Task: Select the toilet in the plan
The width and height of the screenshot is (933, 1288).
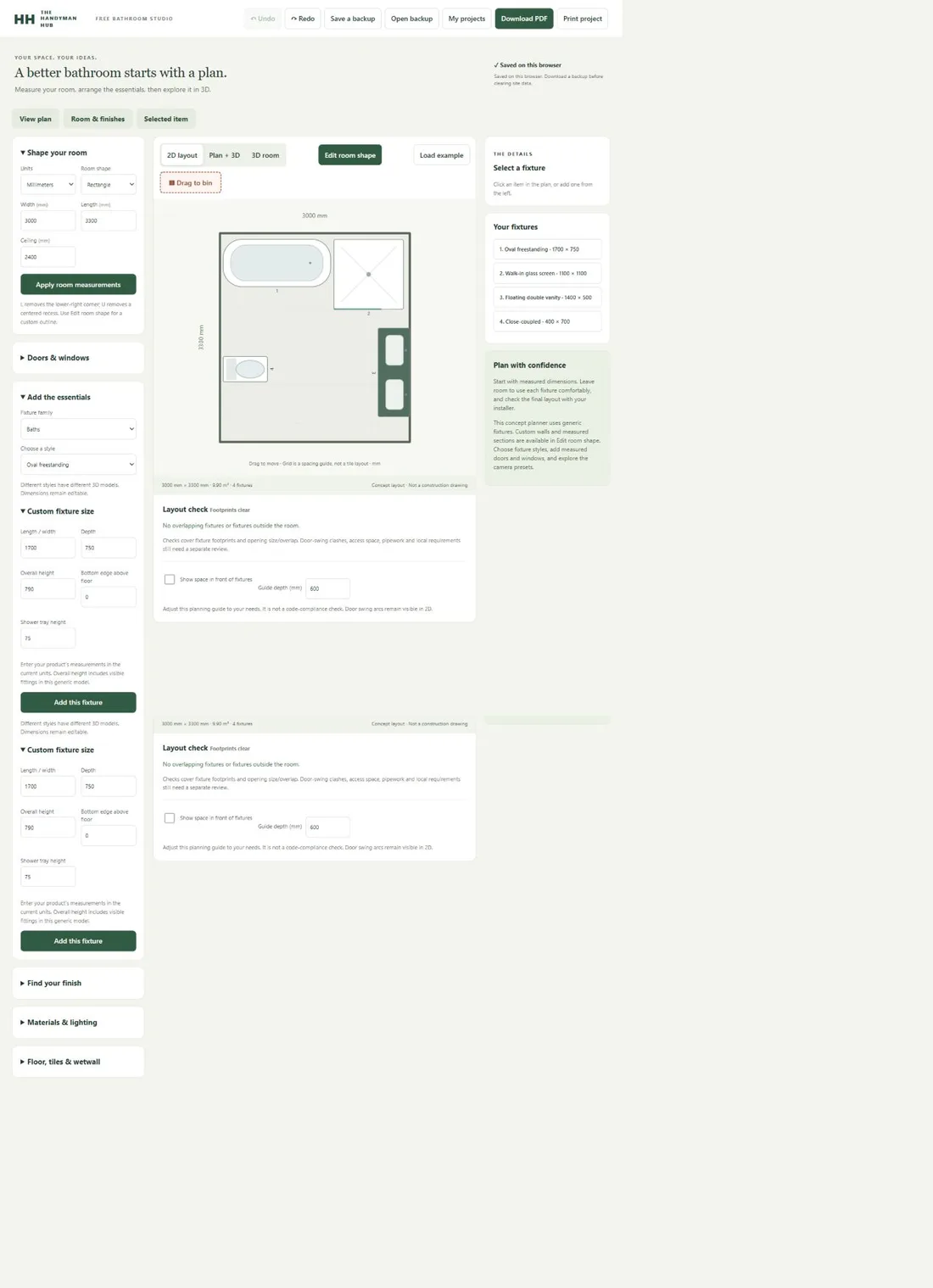Action: point(245,369)
